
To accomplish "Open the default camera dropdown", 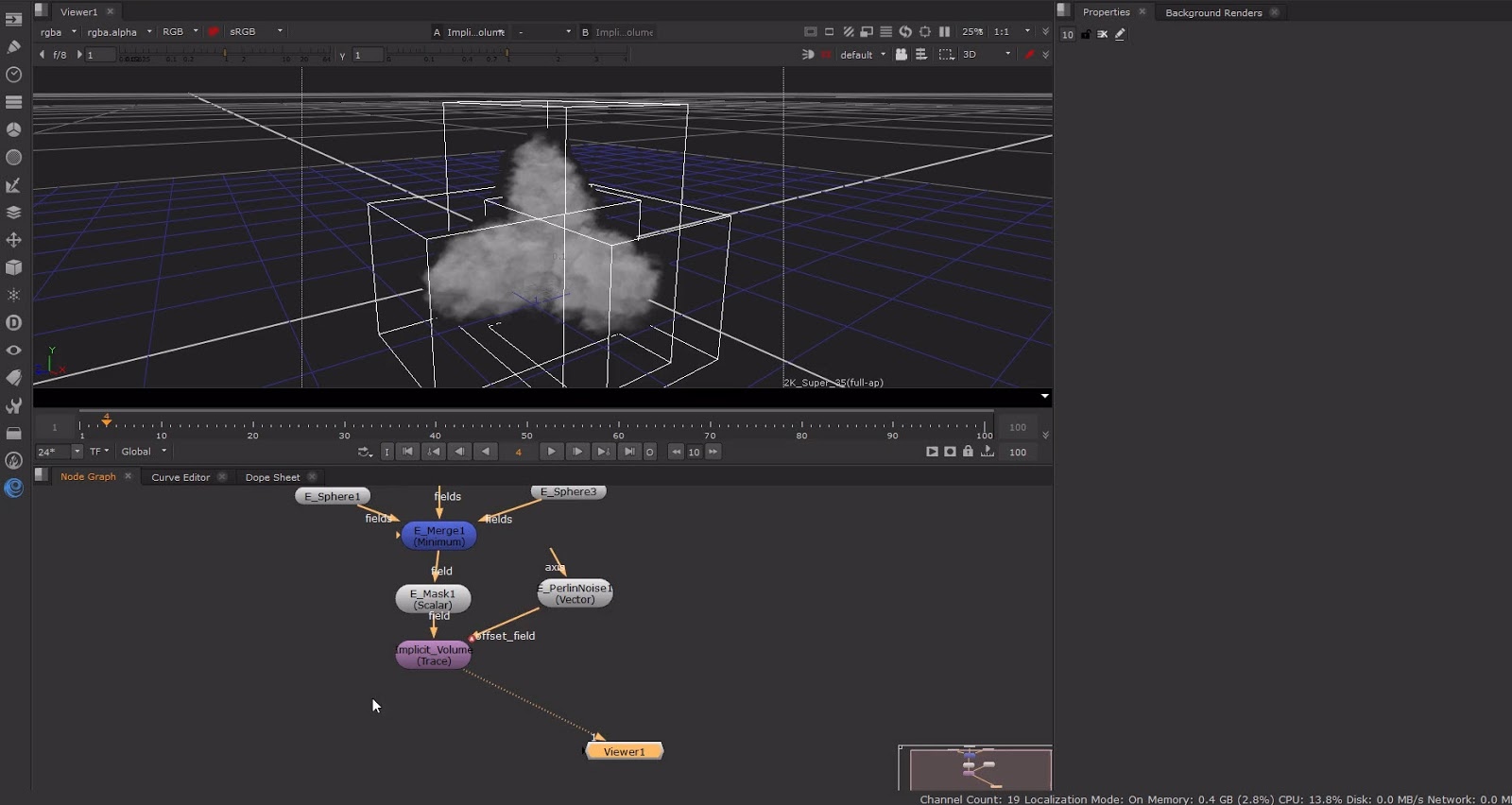I will [x=863, y=55].
